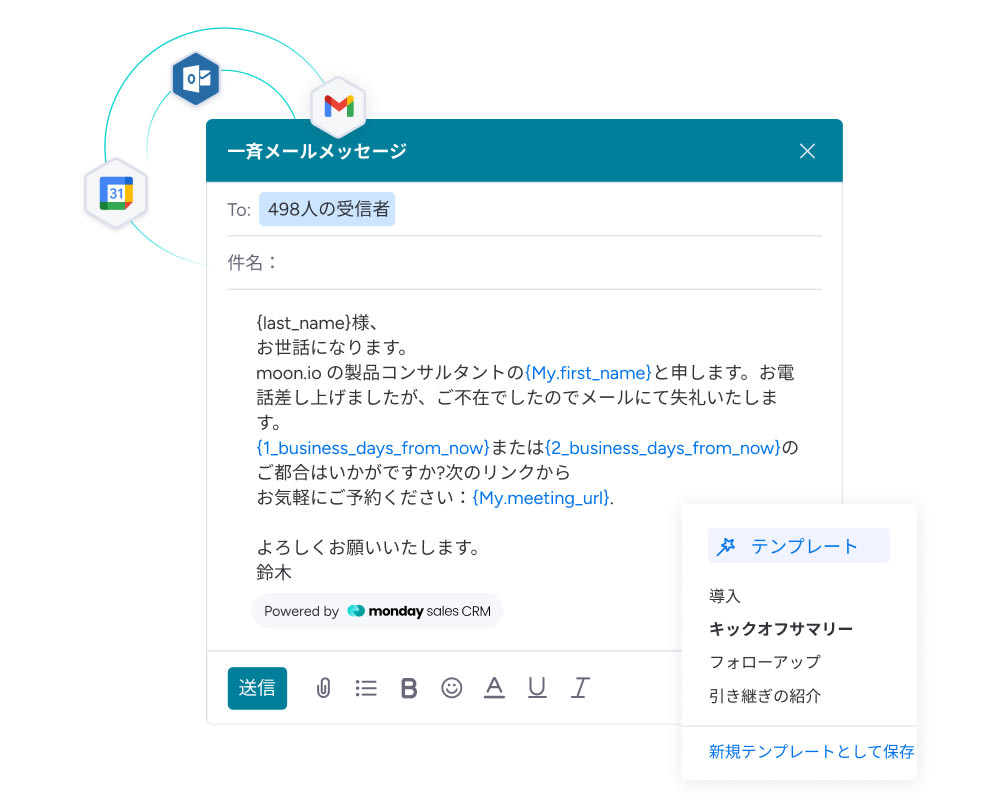Click the {2_business_days_from_now} placeholder
This screenshot has height=800, width=1000.
coord(663,448)
